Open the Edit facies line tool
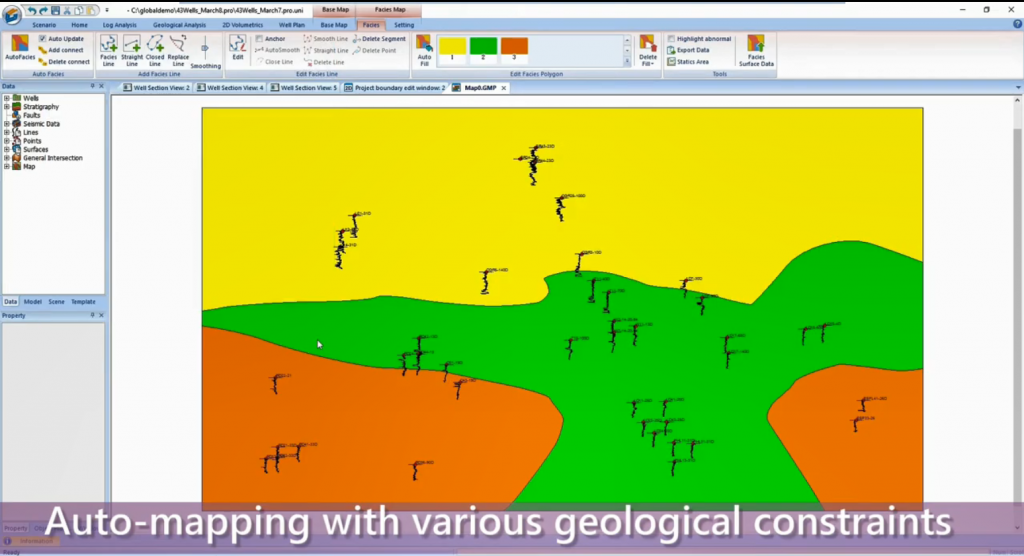This screenshot has width=1024, height=556. click(238, 48)
